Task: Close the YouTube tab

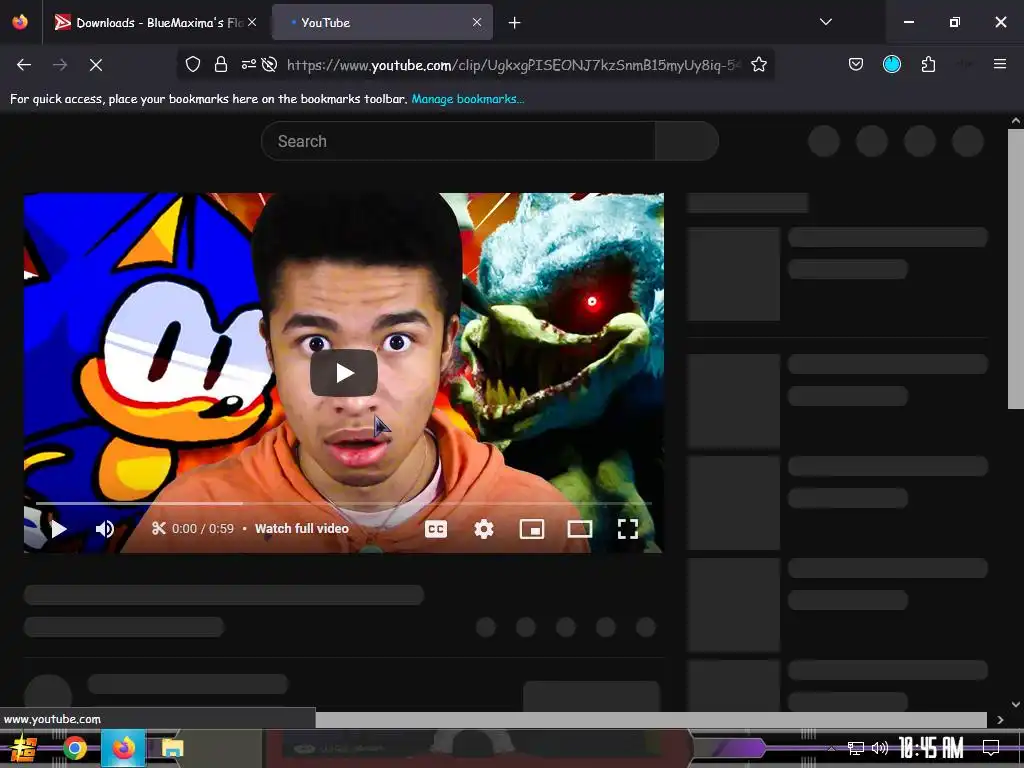Action: click(x=477, y=22)
